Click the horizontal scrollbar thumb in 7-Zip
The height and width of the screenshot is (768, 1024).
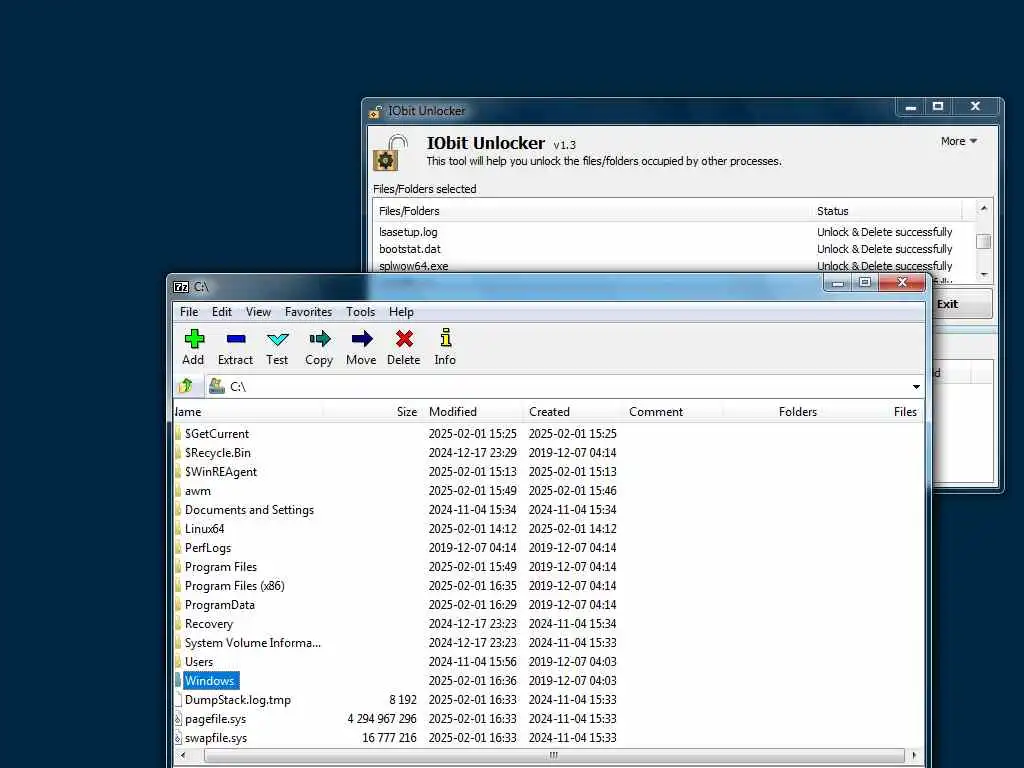(x=554, y=756)
